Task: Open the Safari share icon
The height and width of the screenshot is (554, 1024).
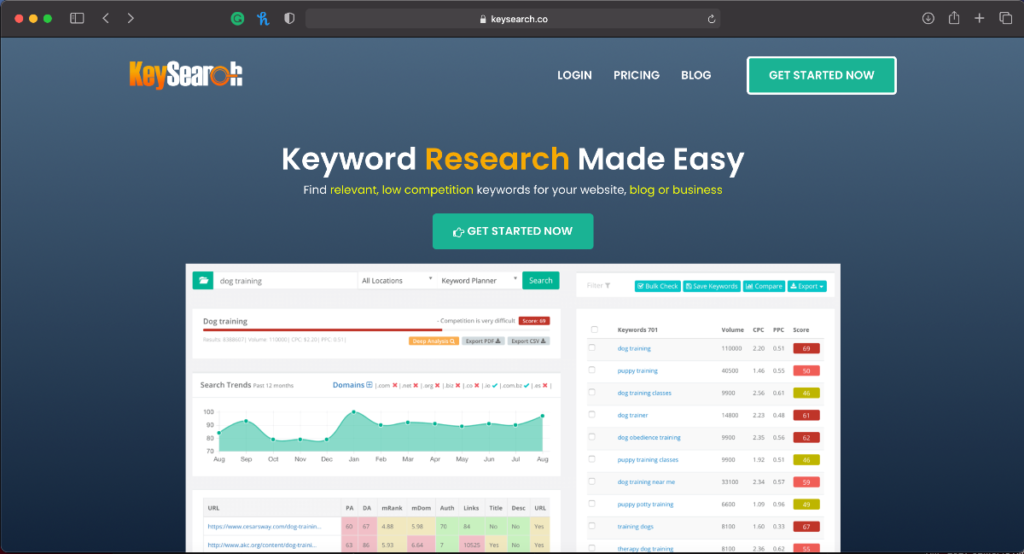Action: pyautogui.click(x=954, y=18)
